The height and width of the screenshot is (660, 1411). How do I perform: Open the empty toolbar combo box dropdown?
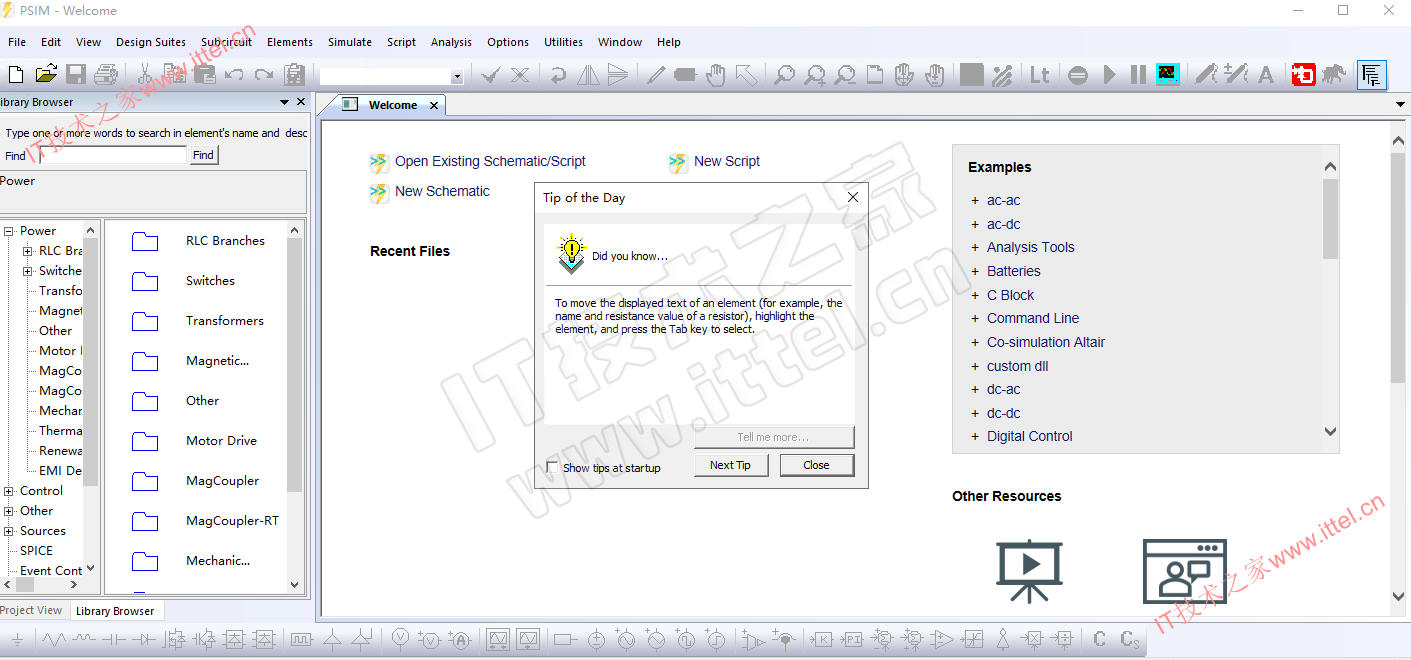click(x=457, y=77)
